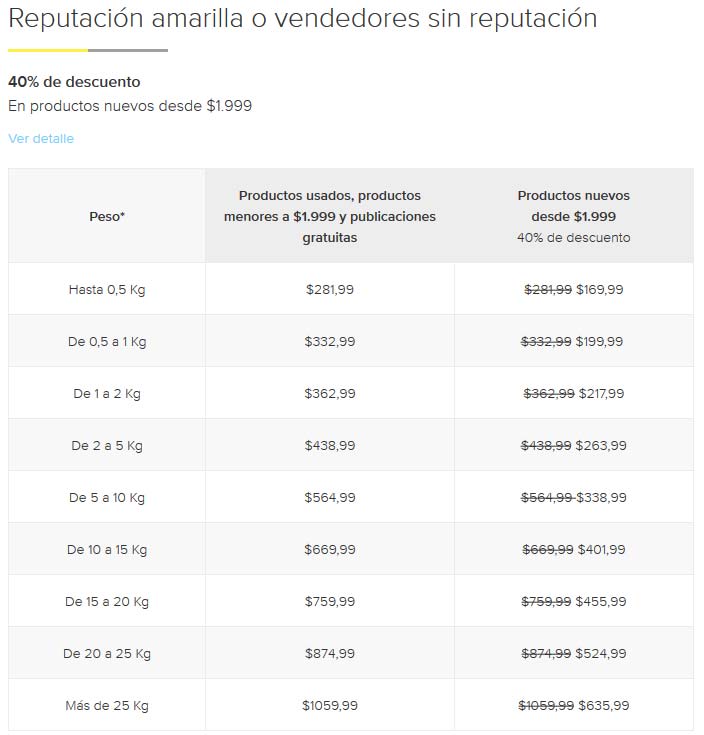Viewport: 704px width, 735px height.
Task: Click the discounted price $338,99
Action: tap(602, 498)
